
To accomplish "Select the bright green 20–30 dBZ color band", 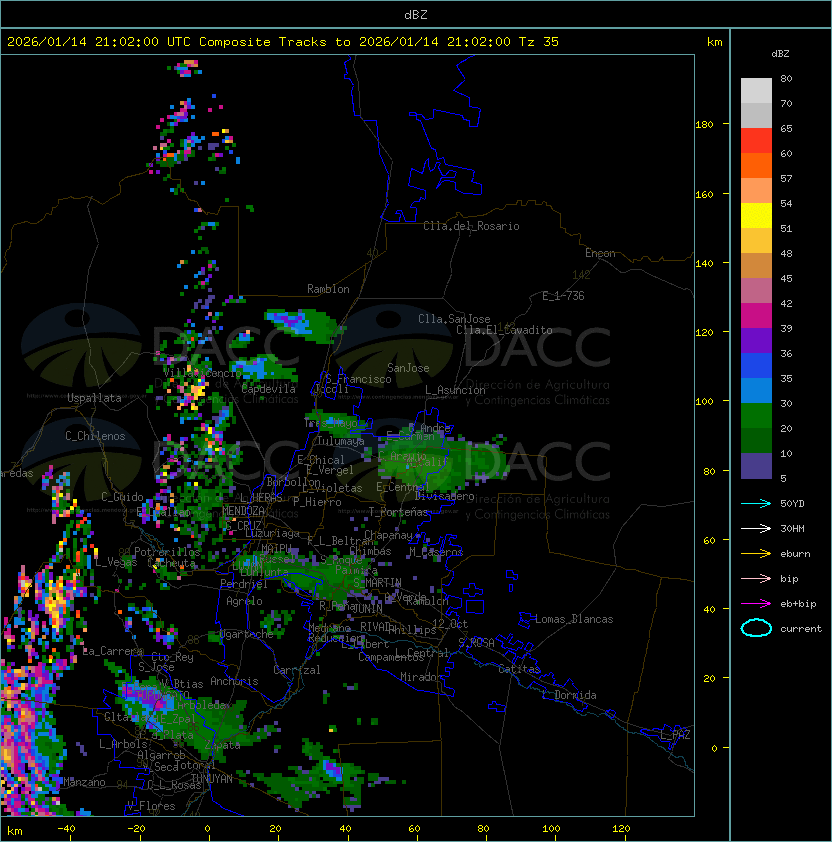I will click(x=756, y=416).
